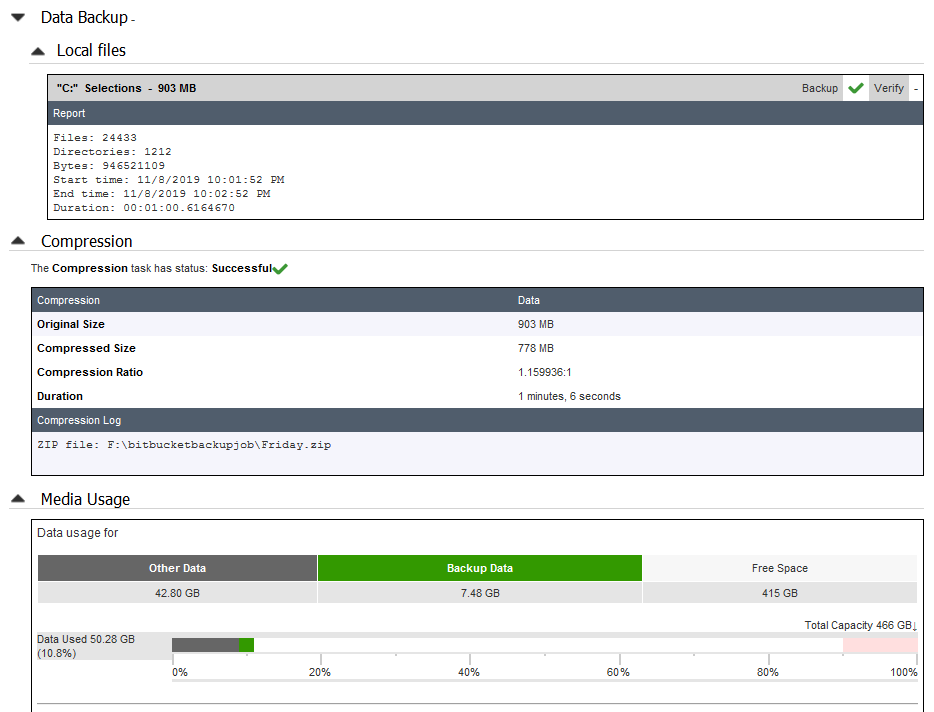934x712 pixels.
Task: Click the pink zone of usage bar
Action: (880, 645)
